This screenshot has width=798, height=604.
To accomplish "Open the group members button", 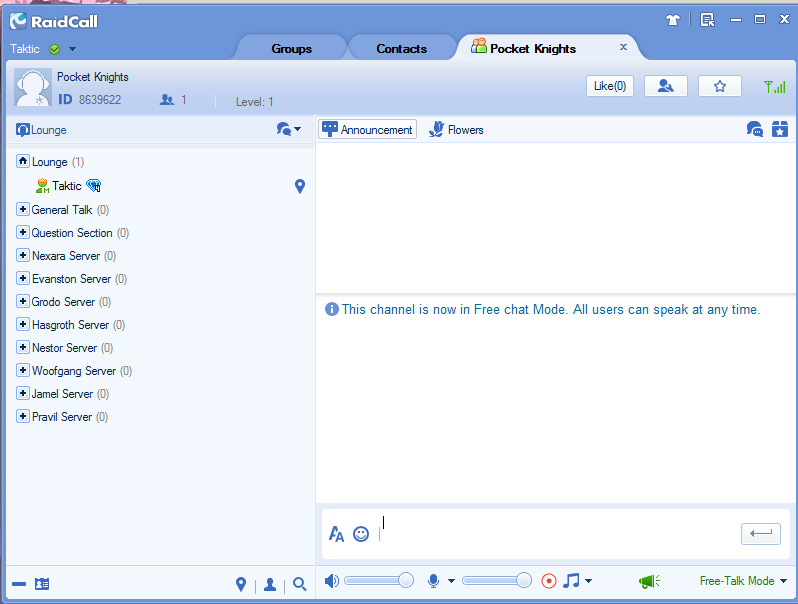I will (666, 86).
